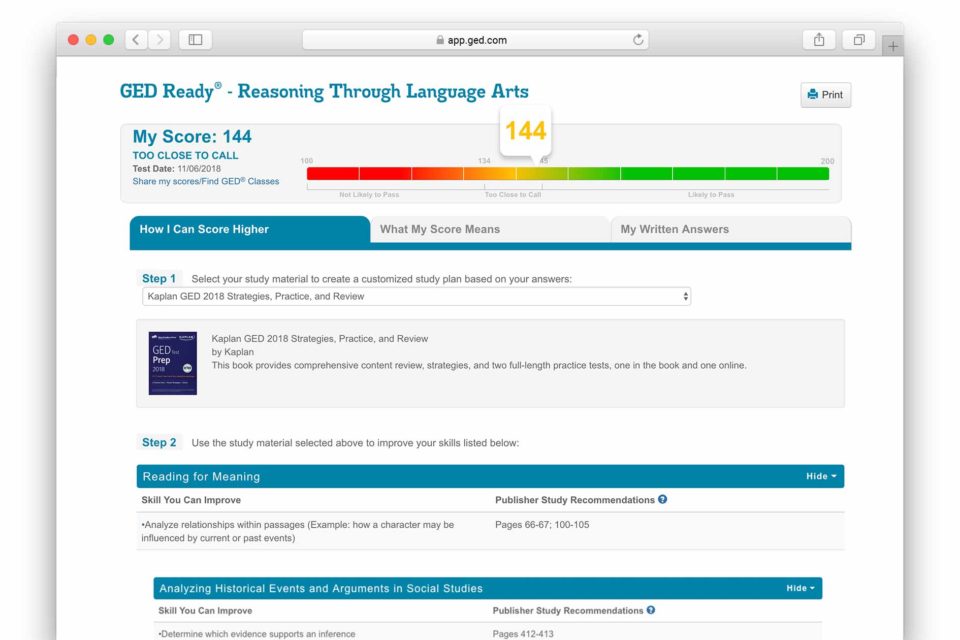960x640 pixels.
Task: Click the Share icon in the browser toolbar
Action: click(818, 38)
